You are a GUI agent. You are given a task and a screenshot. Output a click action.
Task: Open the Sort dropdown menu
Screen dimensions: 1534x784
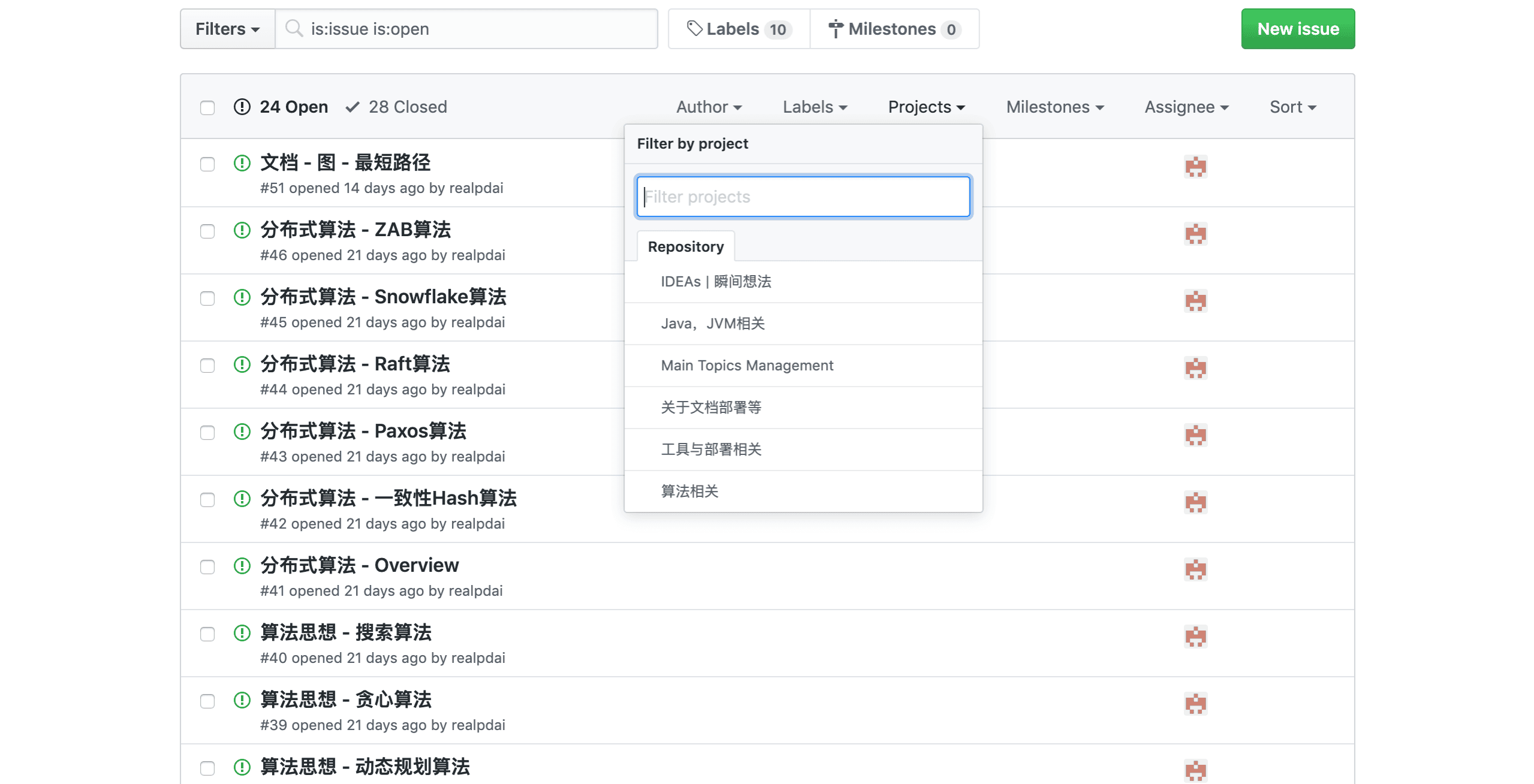click(x=1292, y=107)
